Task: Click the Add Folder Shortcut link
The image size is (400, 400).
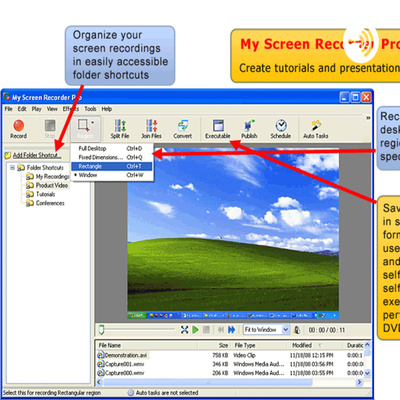Action: [x=37, y=155]
